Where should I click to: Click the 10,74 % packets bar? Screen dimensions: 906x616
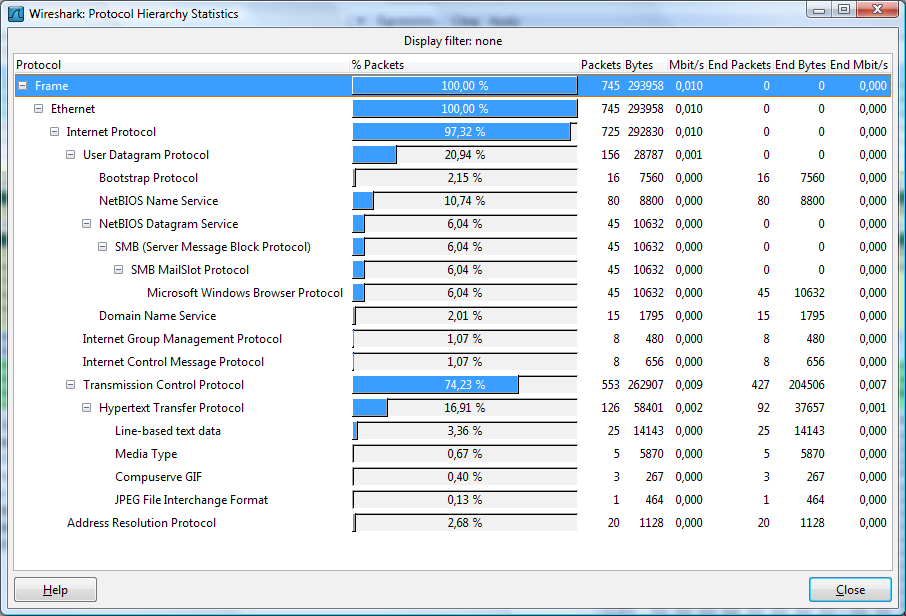tap(465, 201)
